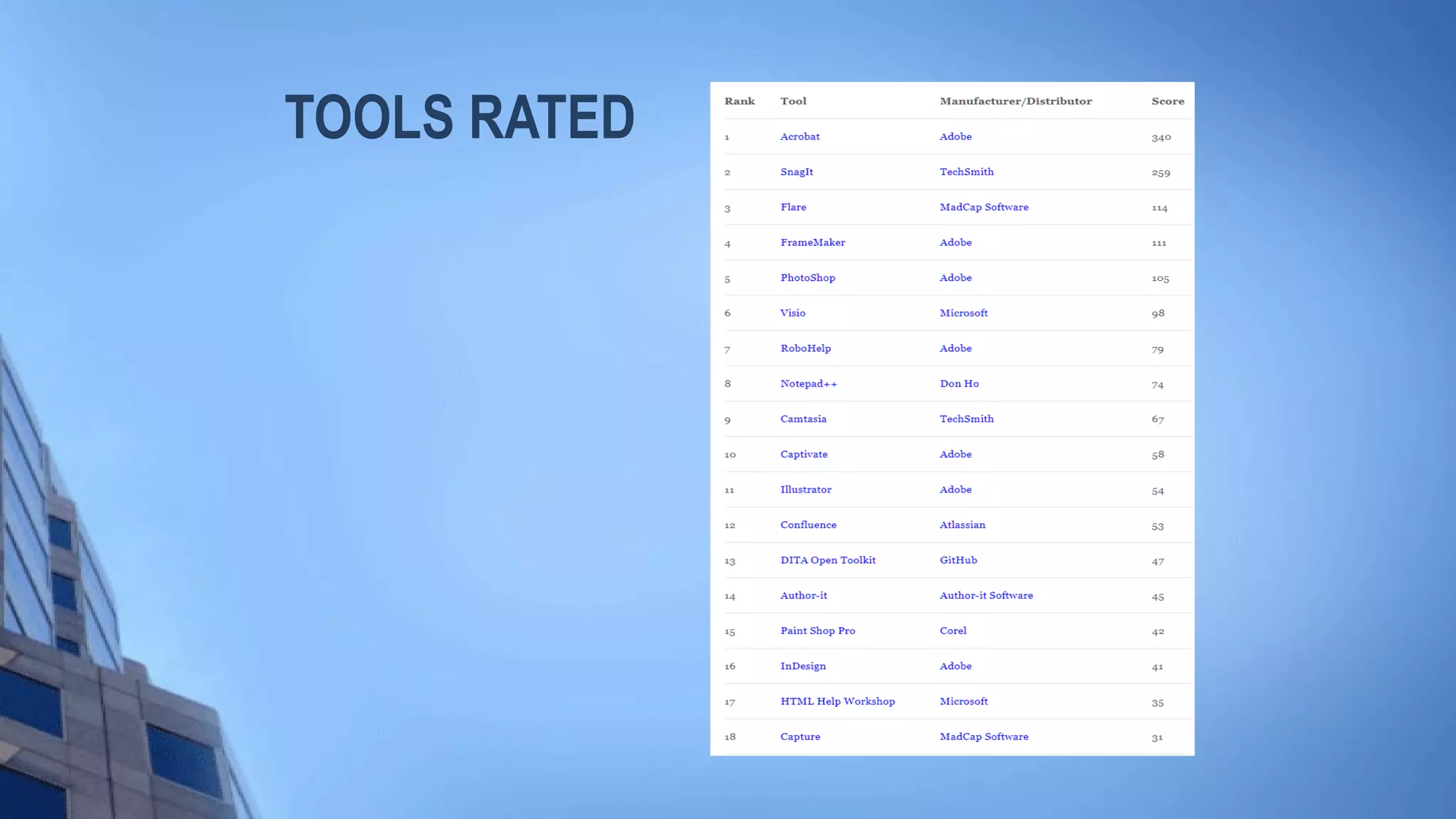The height and width of the screenshot is (819, 1456).
Task: Click TechSmith manufacturer in Camtasia row
Action: [967, 419]
